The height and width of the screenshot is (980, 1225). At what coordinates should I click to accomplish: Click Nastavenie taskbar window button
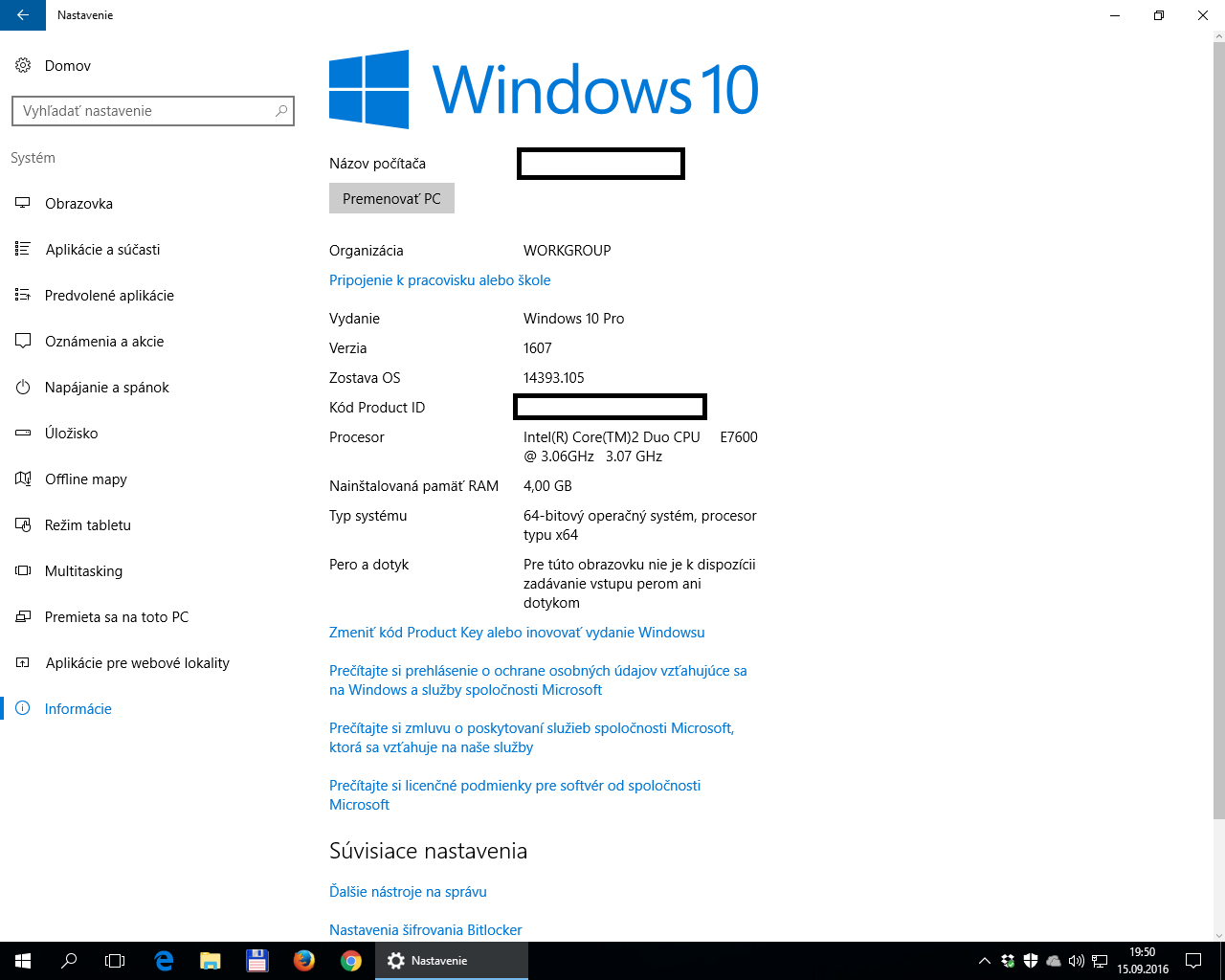coord(452,961)
